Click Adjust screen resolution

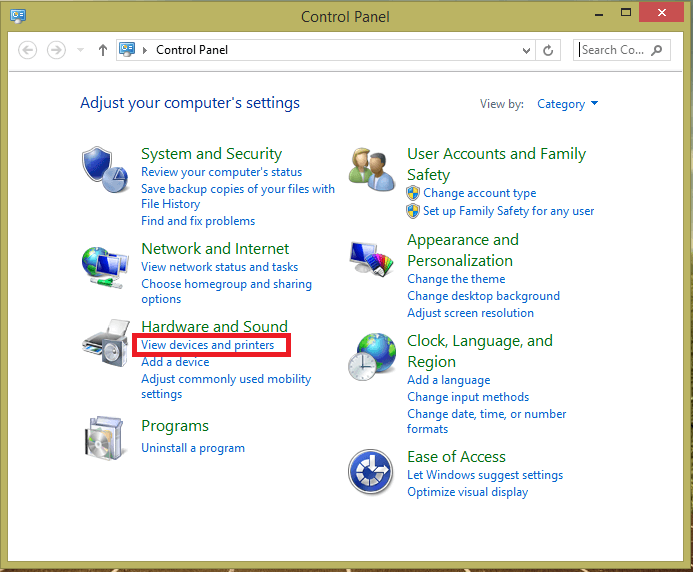coord(470,313)
